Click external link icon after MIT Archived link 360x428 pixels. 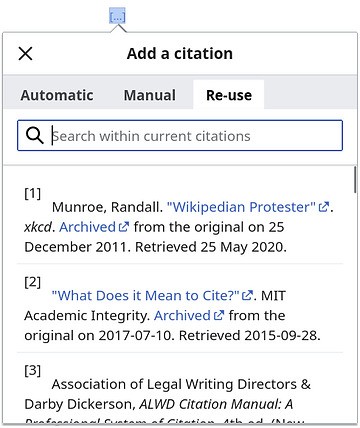[x=219, y=315]
